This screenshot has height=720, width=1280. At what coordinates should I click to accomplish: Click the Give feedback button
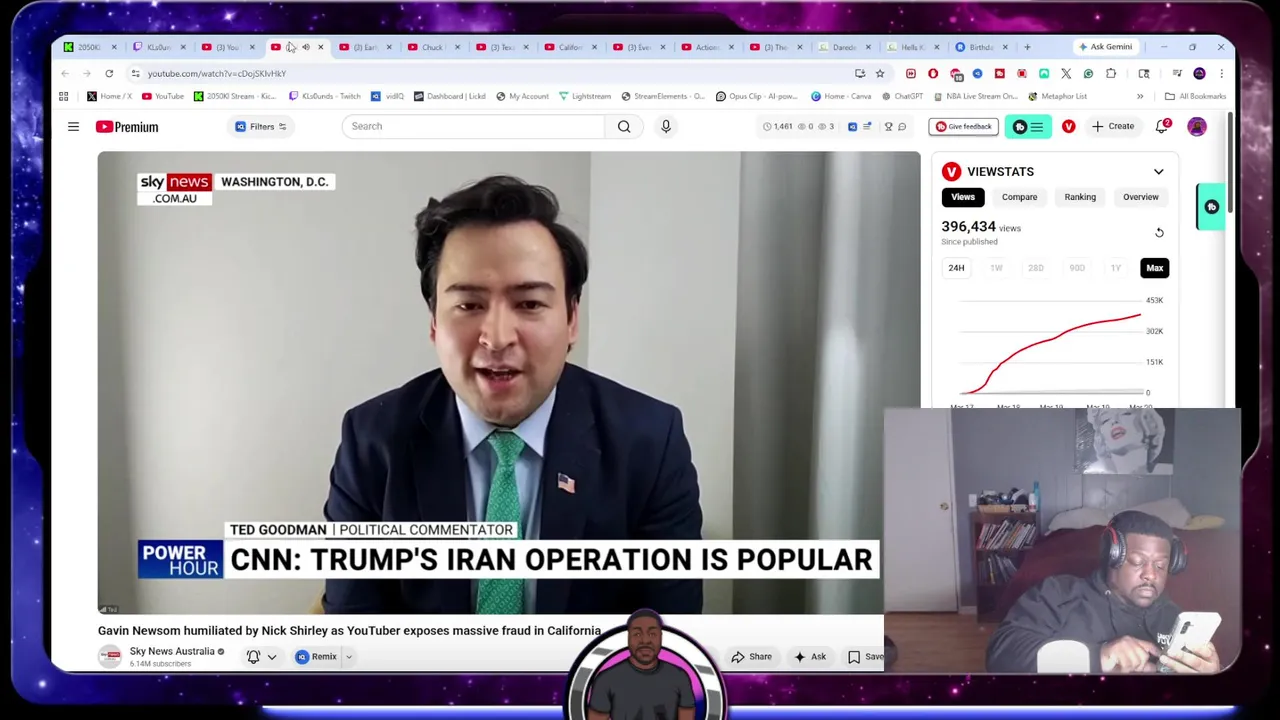(964, 127)
